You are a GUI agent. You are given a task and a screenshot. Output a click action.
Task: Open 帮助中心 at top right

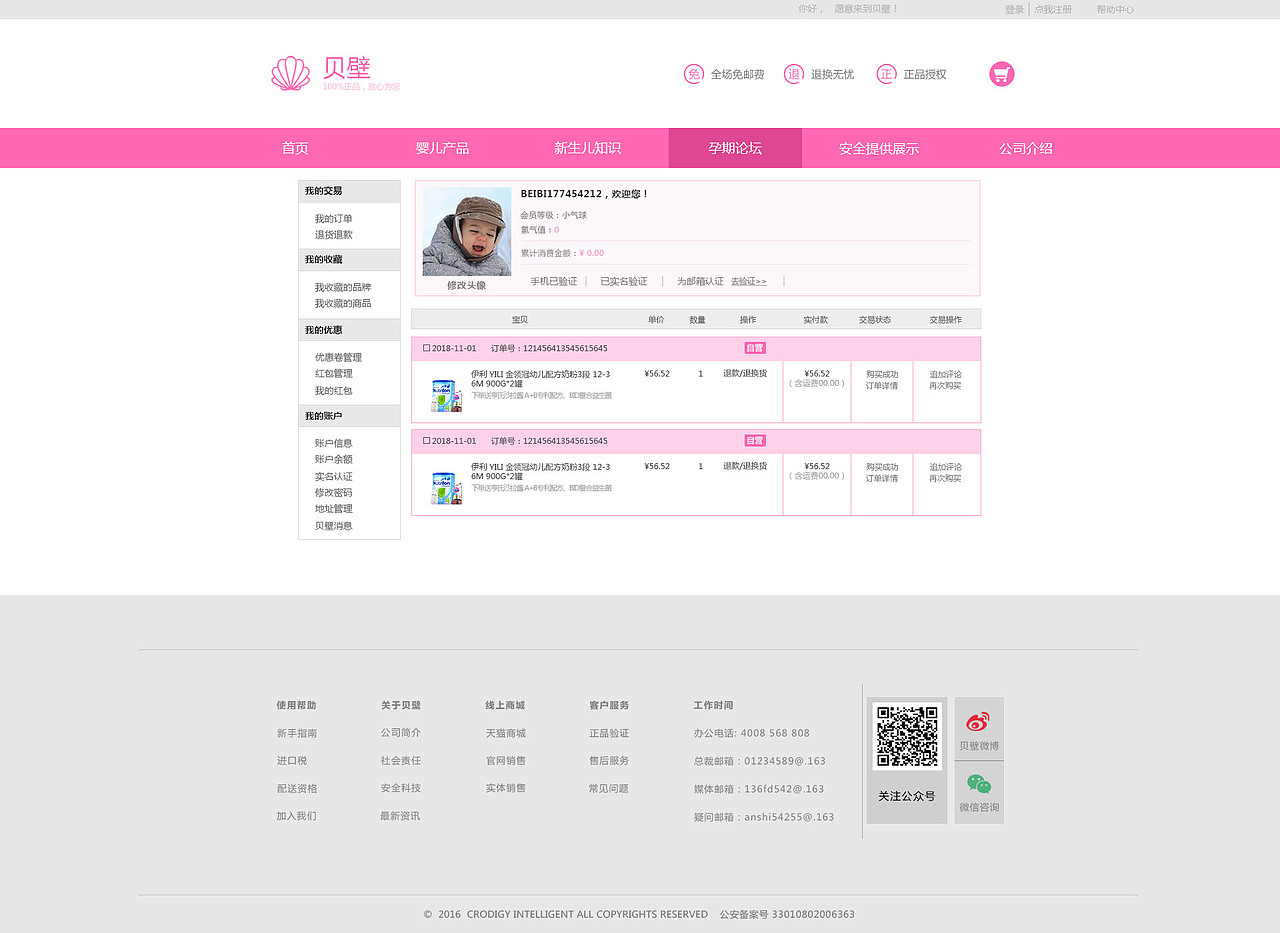click(x=1115, y=9)
